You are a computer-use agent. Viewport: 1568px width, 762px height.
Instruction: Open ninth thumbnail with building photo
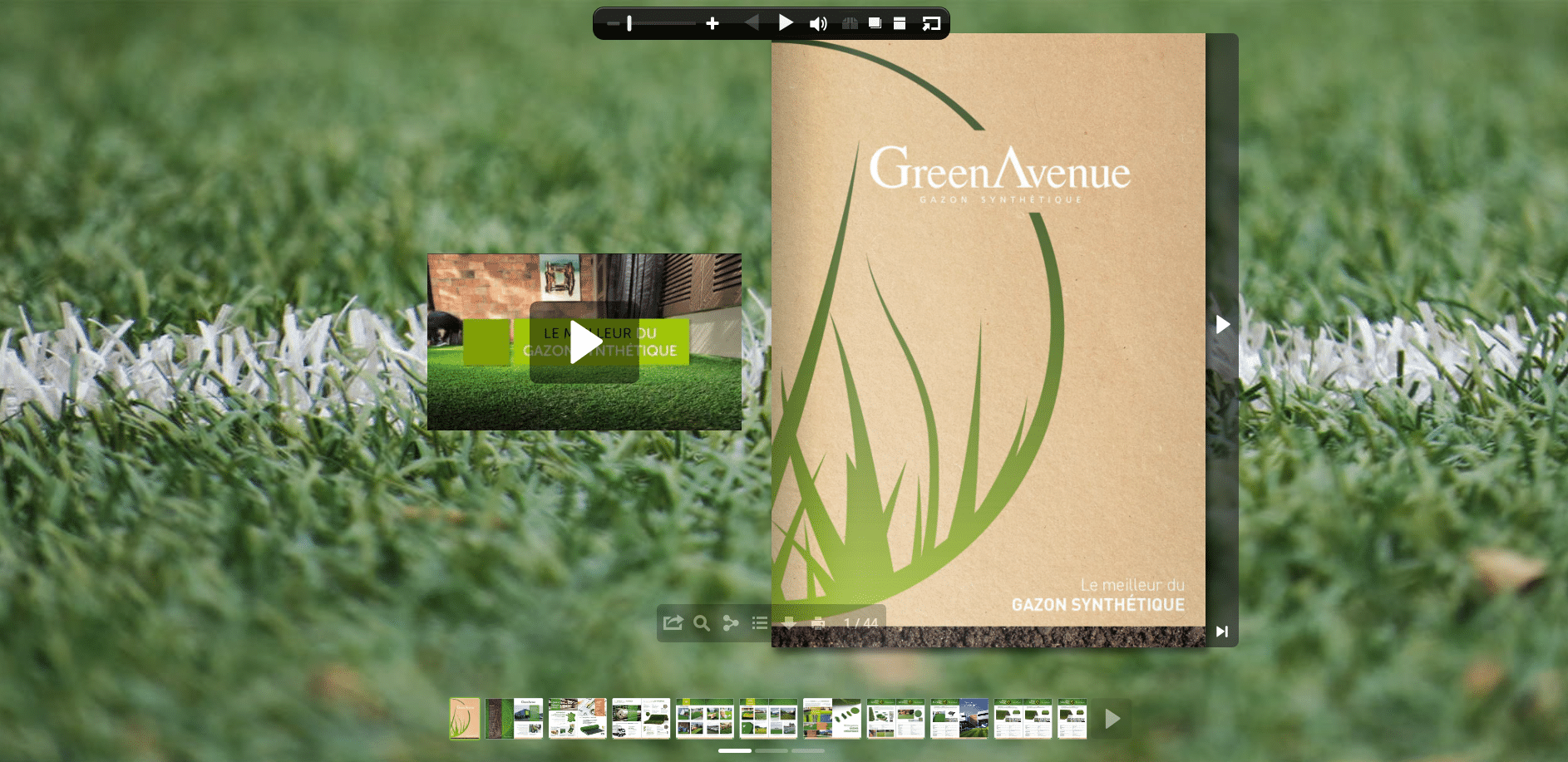pos(959,719)
